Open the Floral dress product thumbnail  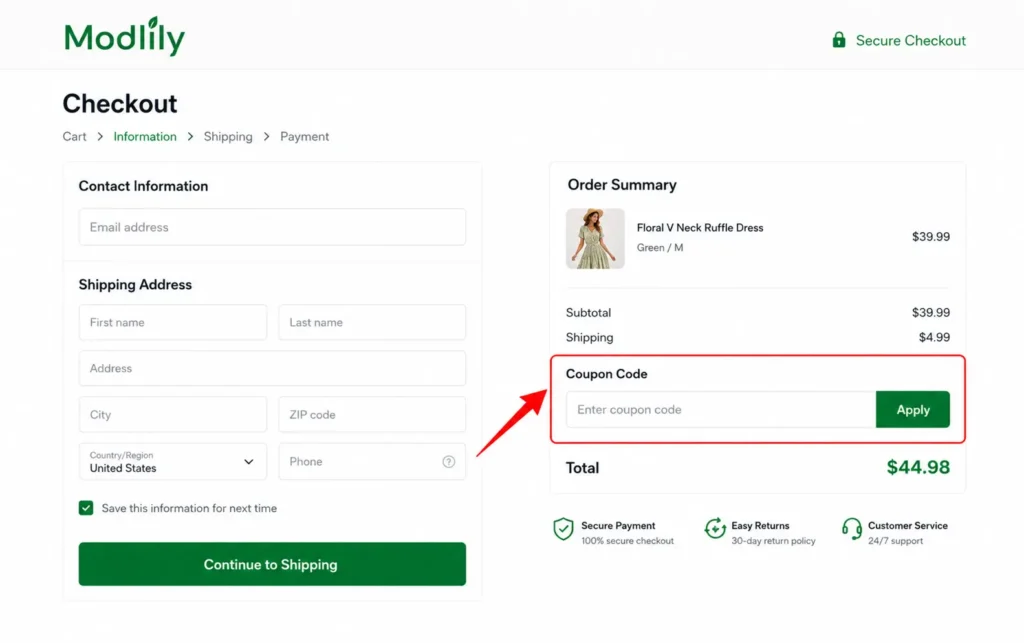coord(595,238)
